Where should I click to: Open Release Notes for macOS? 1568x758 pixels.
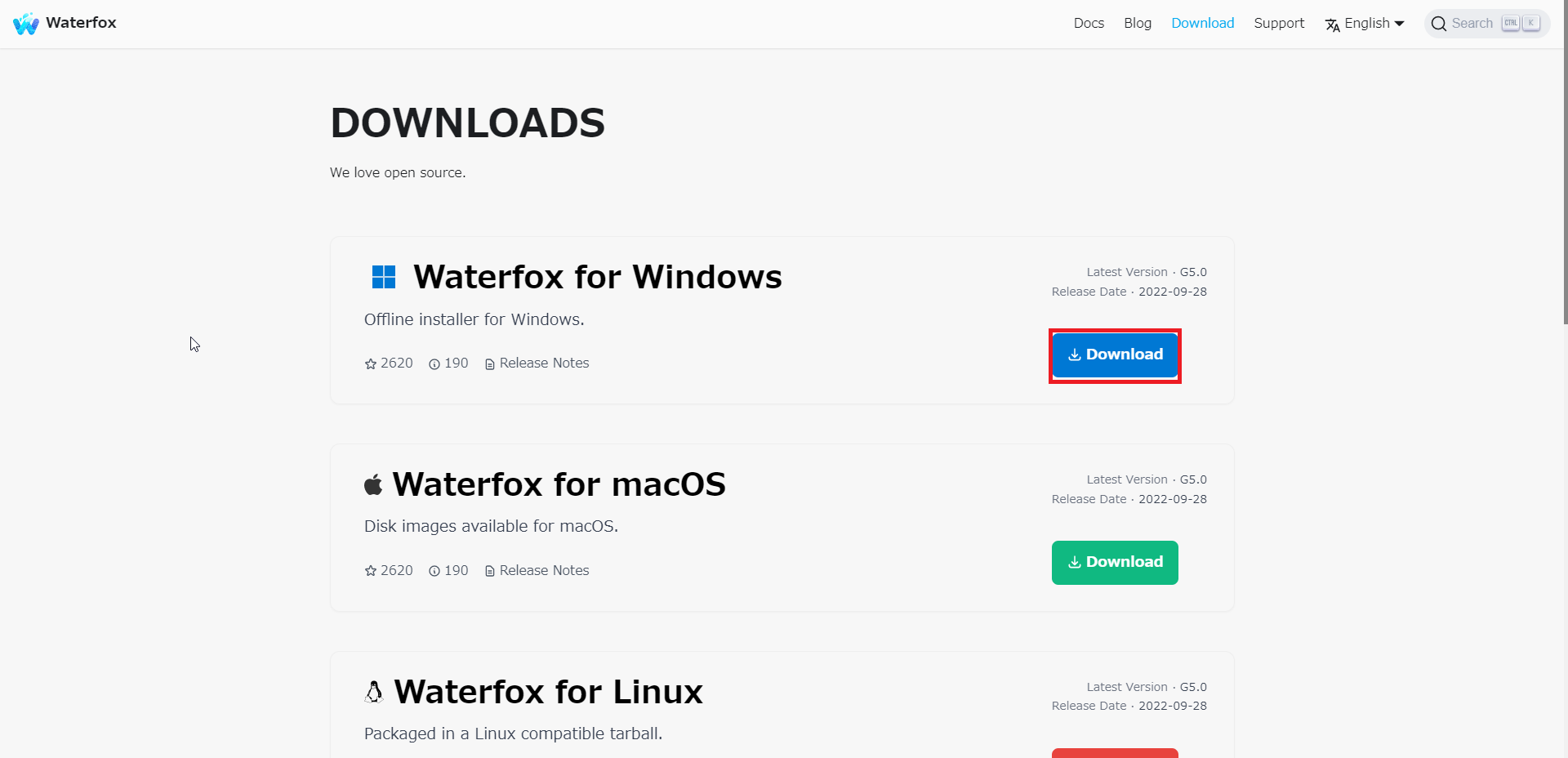(x=537, y=571)
